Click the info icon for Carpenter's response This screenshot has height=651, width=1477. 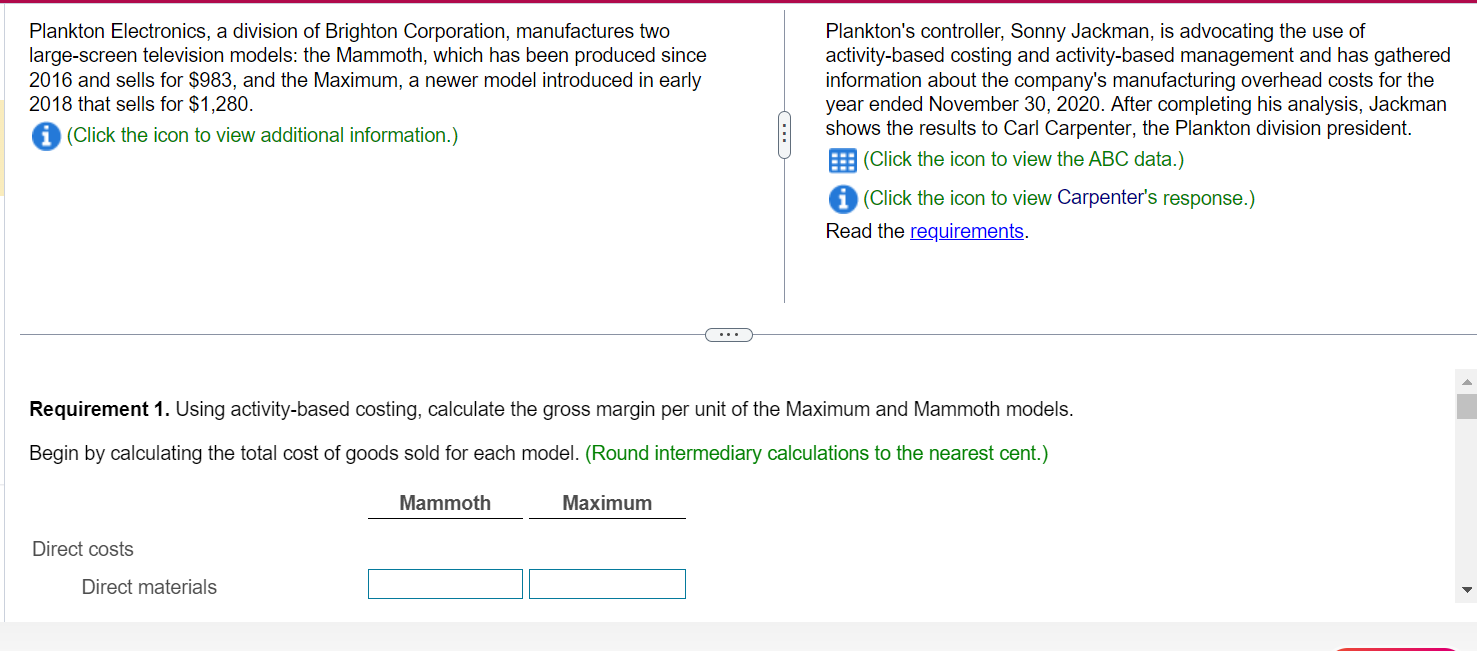[843, 198]
